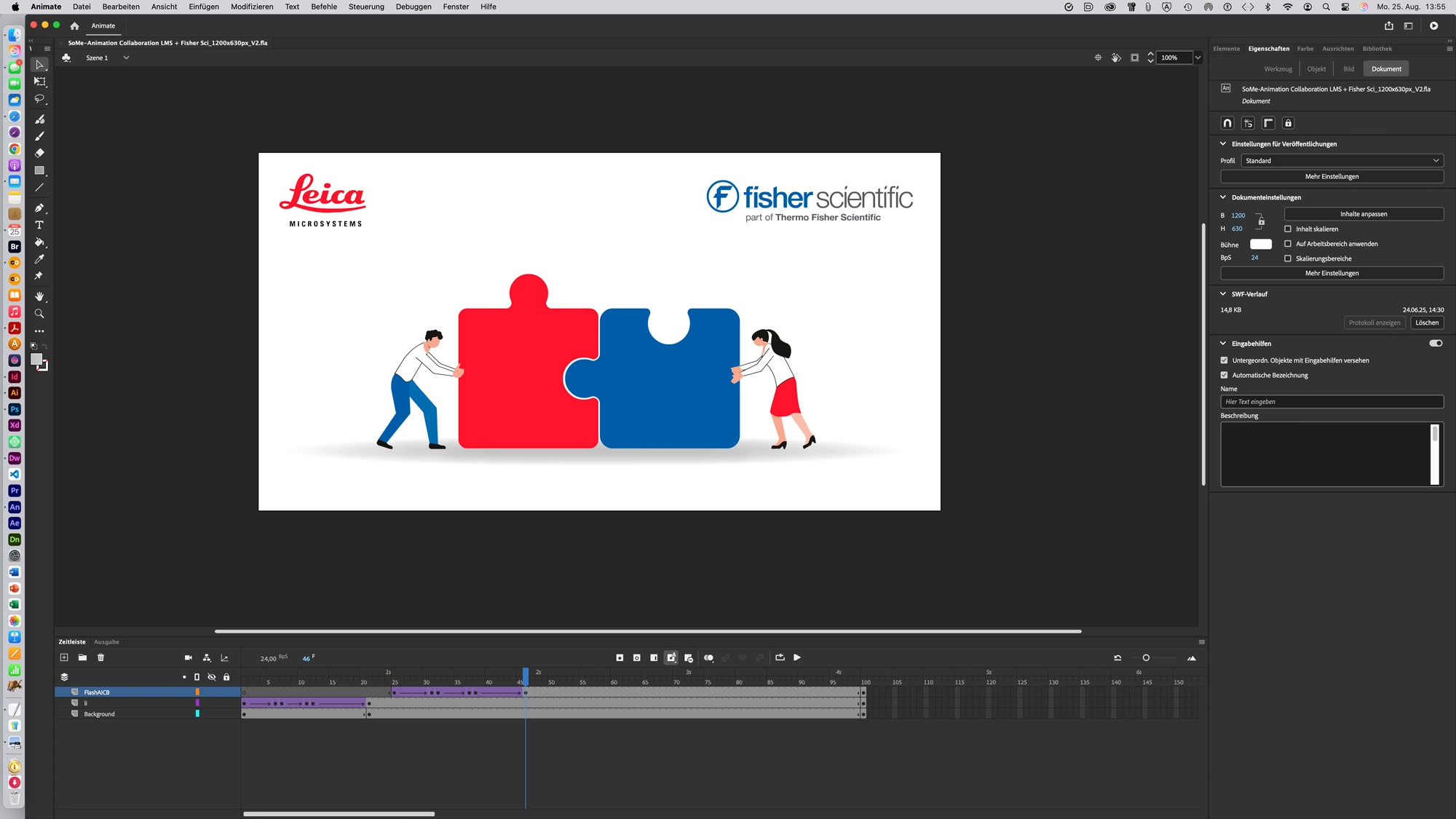This screenshot has width=1456, height=819.
Task: Toggle the Eingabehilfen switch off
Action: (x=1435, y=343)
